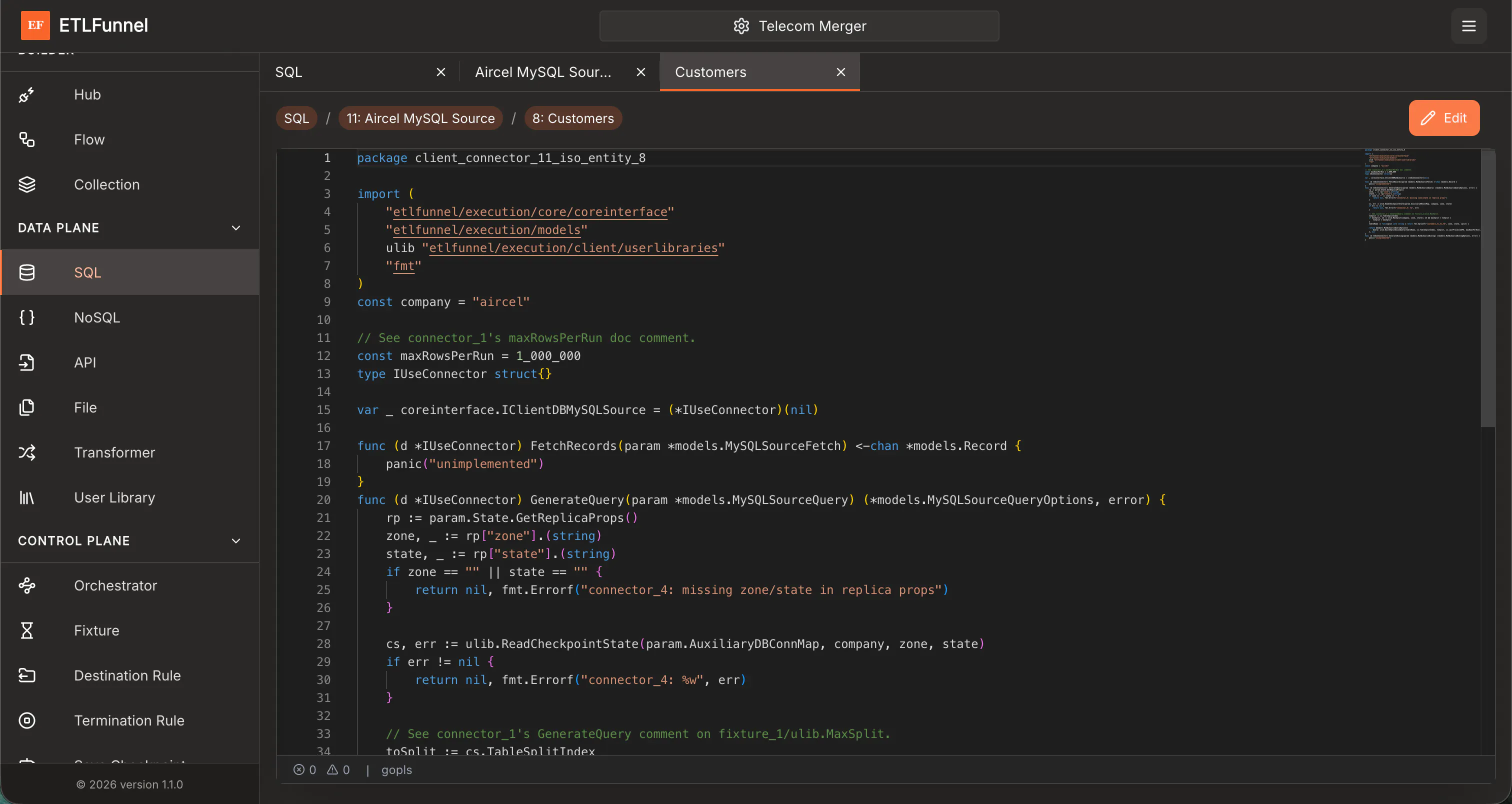The width and height of the screenshot is (1512, 804).
Task: Collapse the DATA PLANE section chevron
Action: 236,227
